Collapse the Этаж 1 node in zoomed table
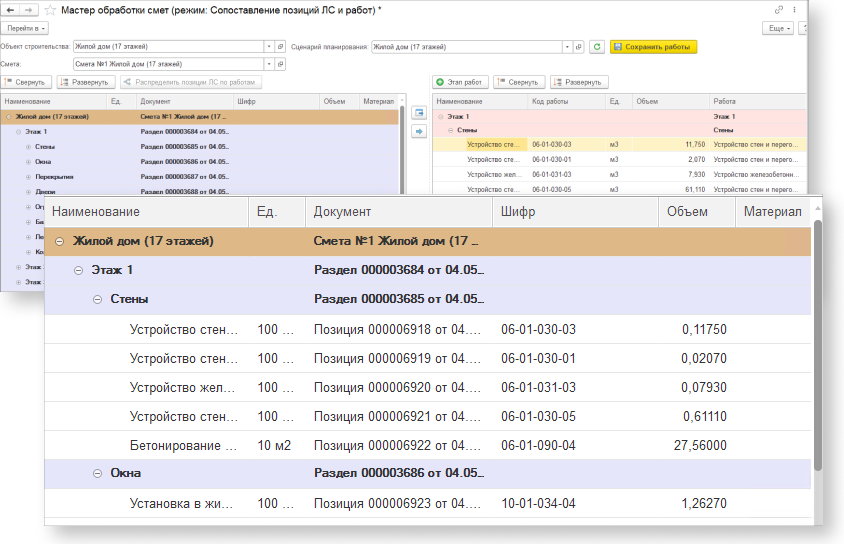The width and height of the screenshot is (844, 544). tap(79, 270)
